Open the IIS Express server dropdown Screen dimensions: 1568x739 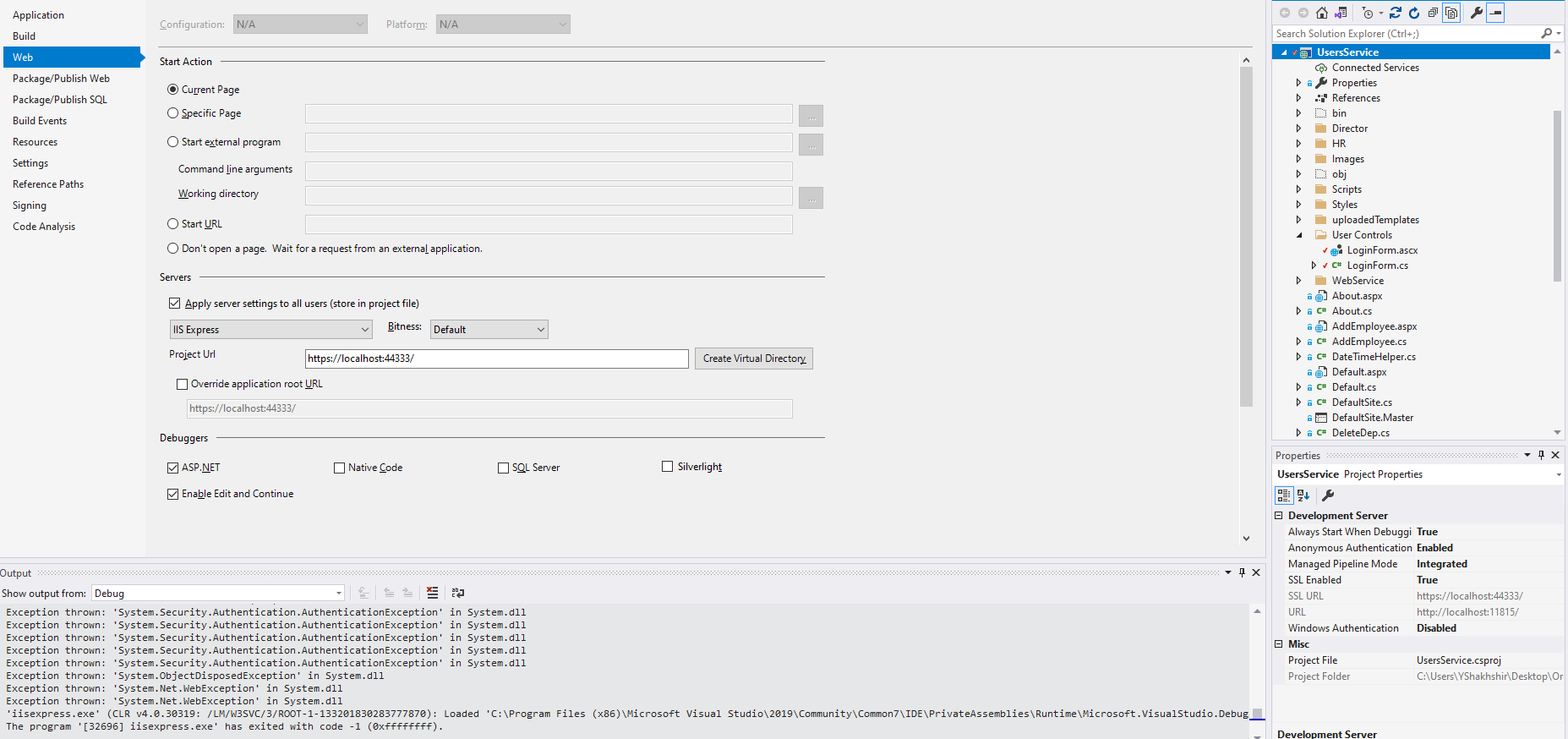point(271,330)
